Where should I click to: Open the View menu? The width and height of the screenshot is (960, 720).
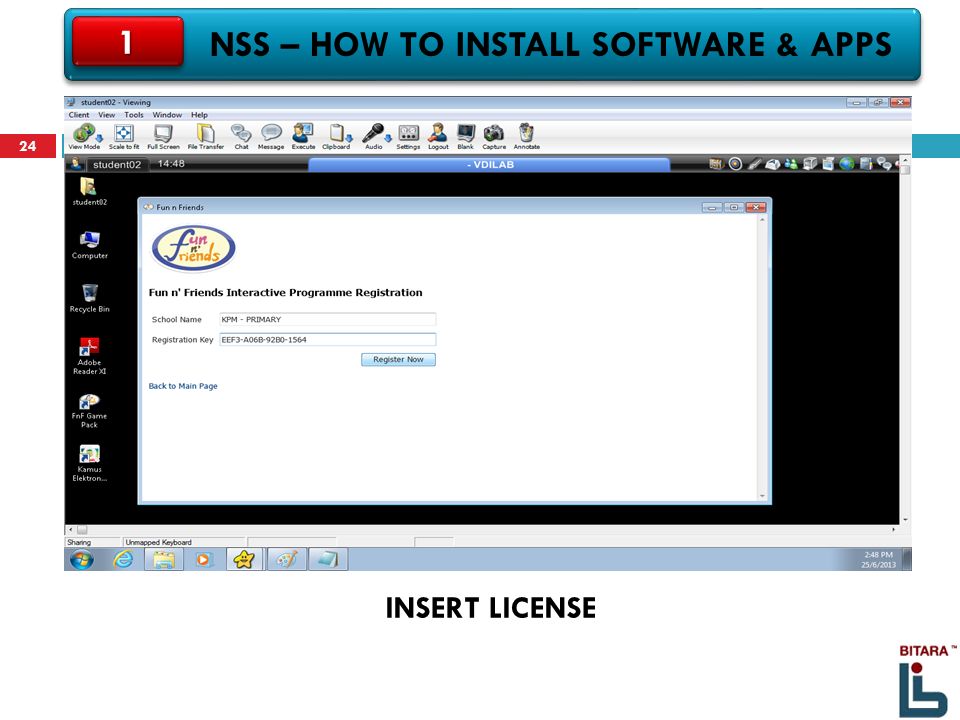107,115
